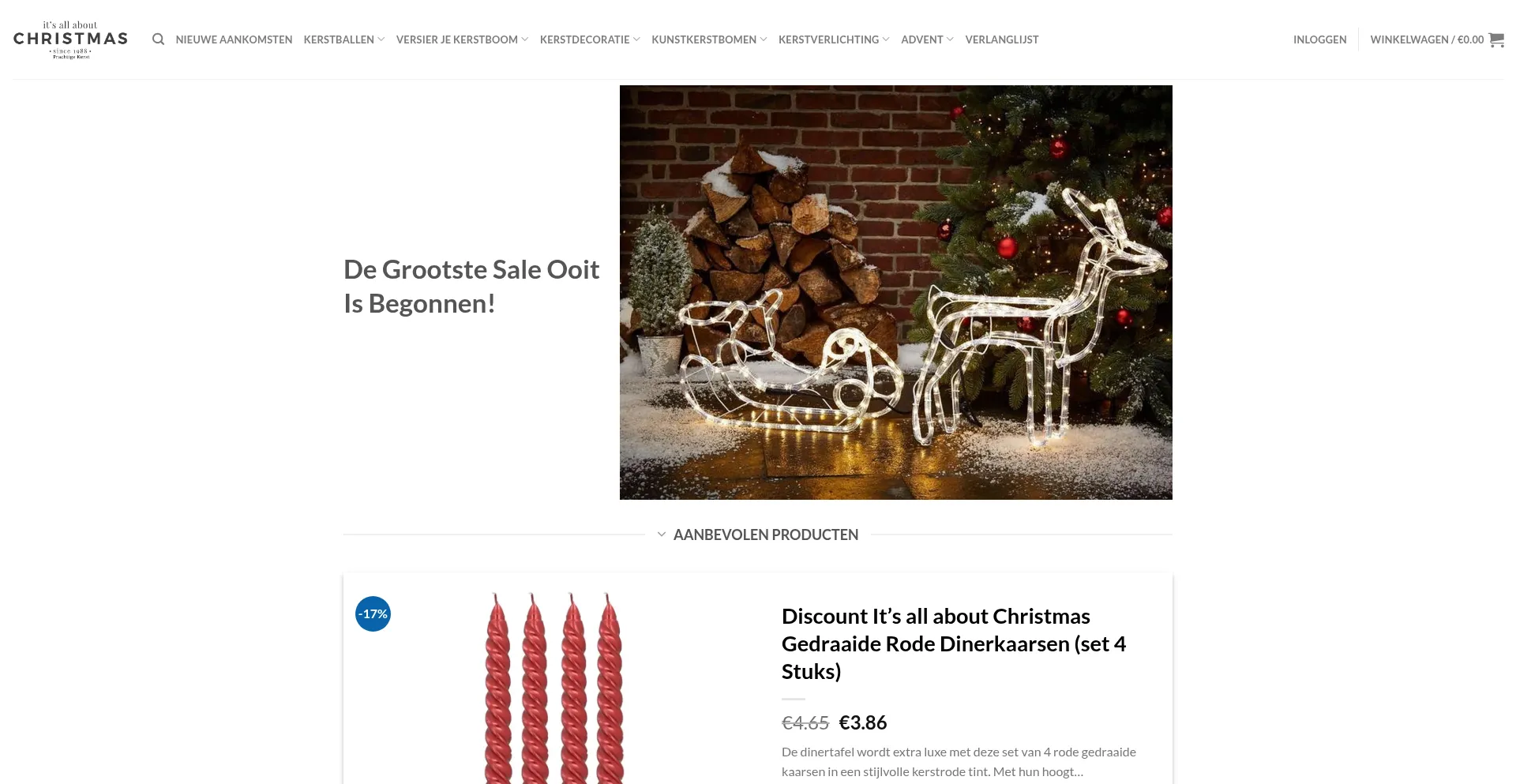Click the sale price €3.86
This screenshot has width=1516, height=784.
[862, 722]
